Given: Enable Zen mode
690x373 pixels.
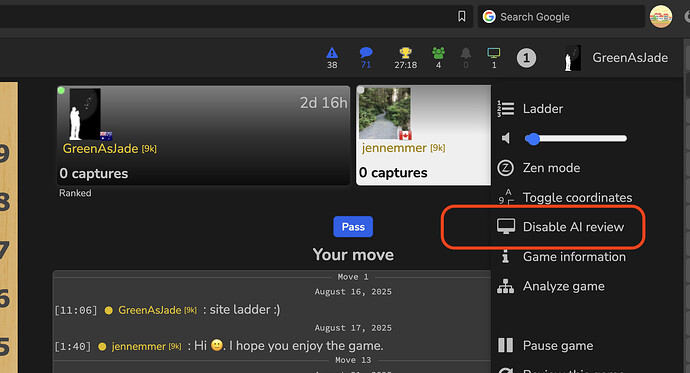Looking at the screenshot, I should 551,168.
